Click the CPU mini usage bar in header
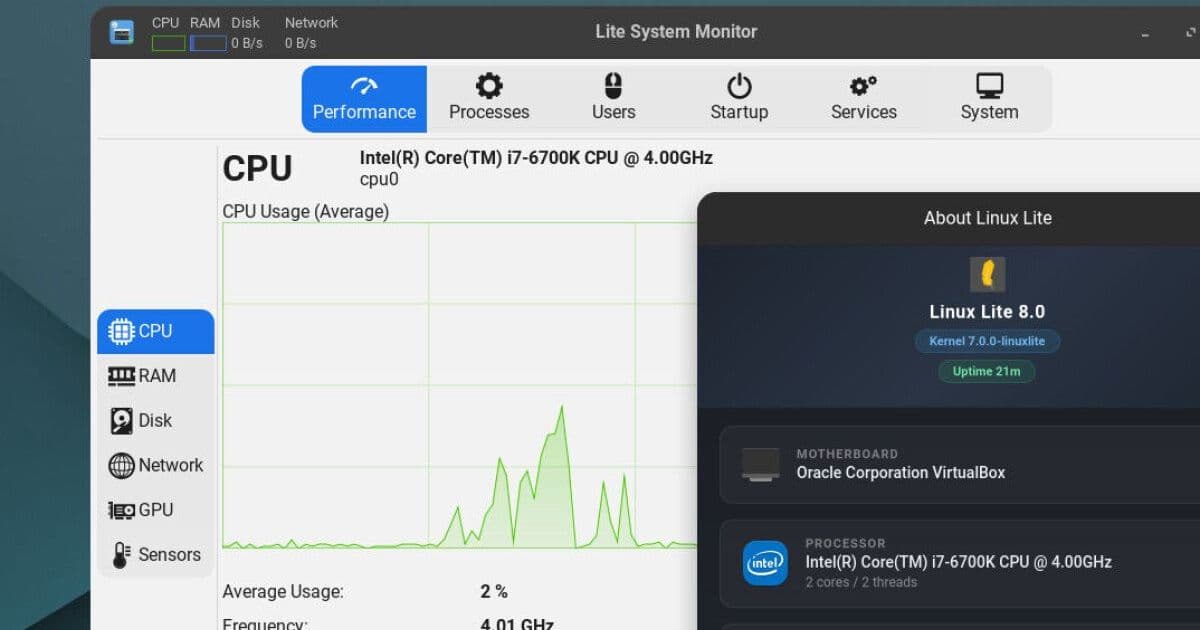 pyautogui.click(x=169, y=43)
